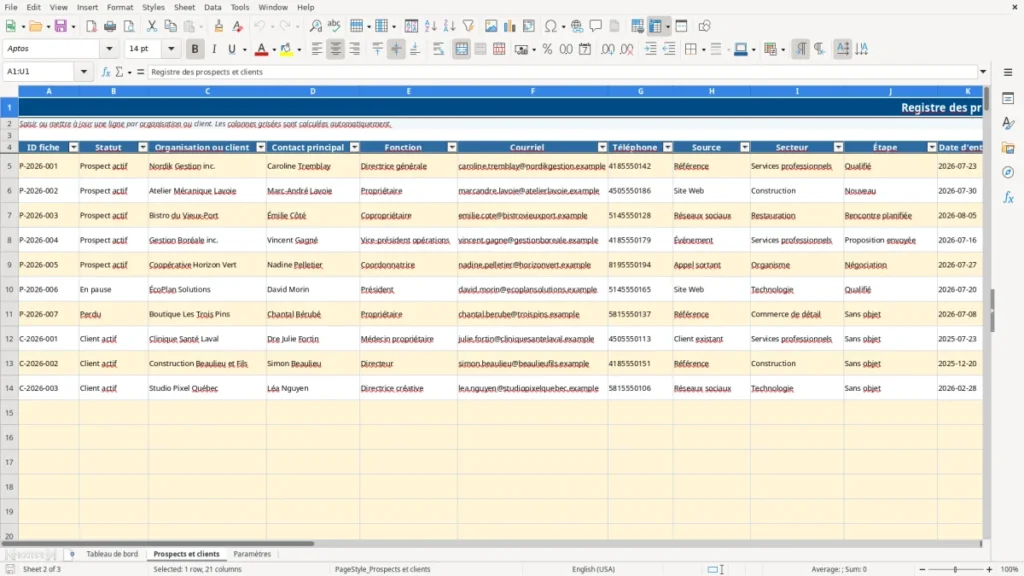1024x576 pixels.
Task: Switch to the Tableau de bord sheet tab
Action: click(112, 554)
